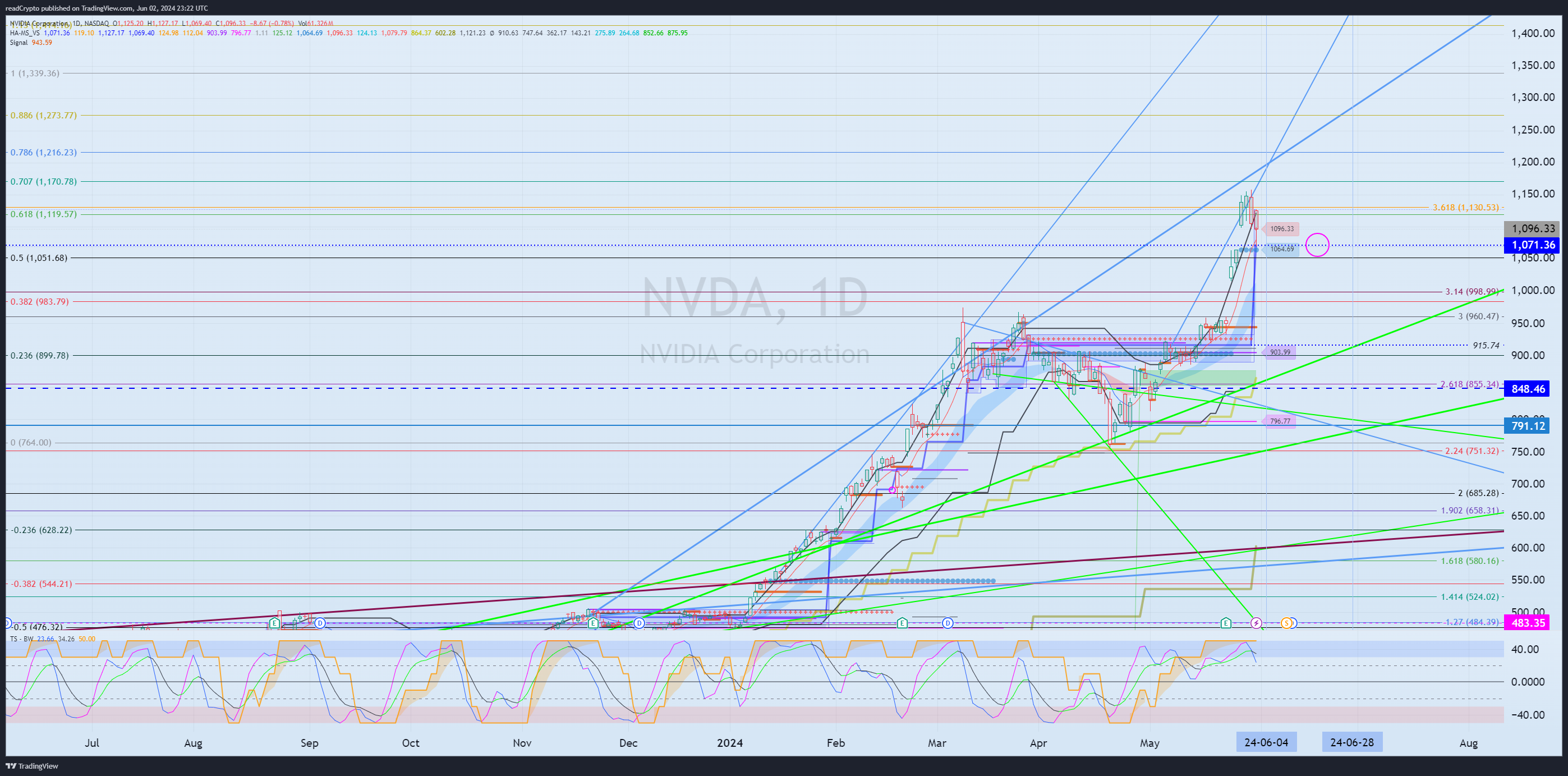Viewport: 1568px width, 776px height.
Task: Click the extension label 2.24 (751.32)
Action: pyautogui.click(x=1472, y=451)
